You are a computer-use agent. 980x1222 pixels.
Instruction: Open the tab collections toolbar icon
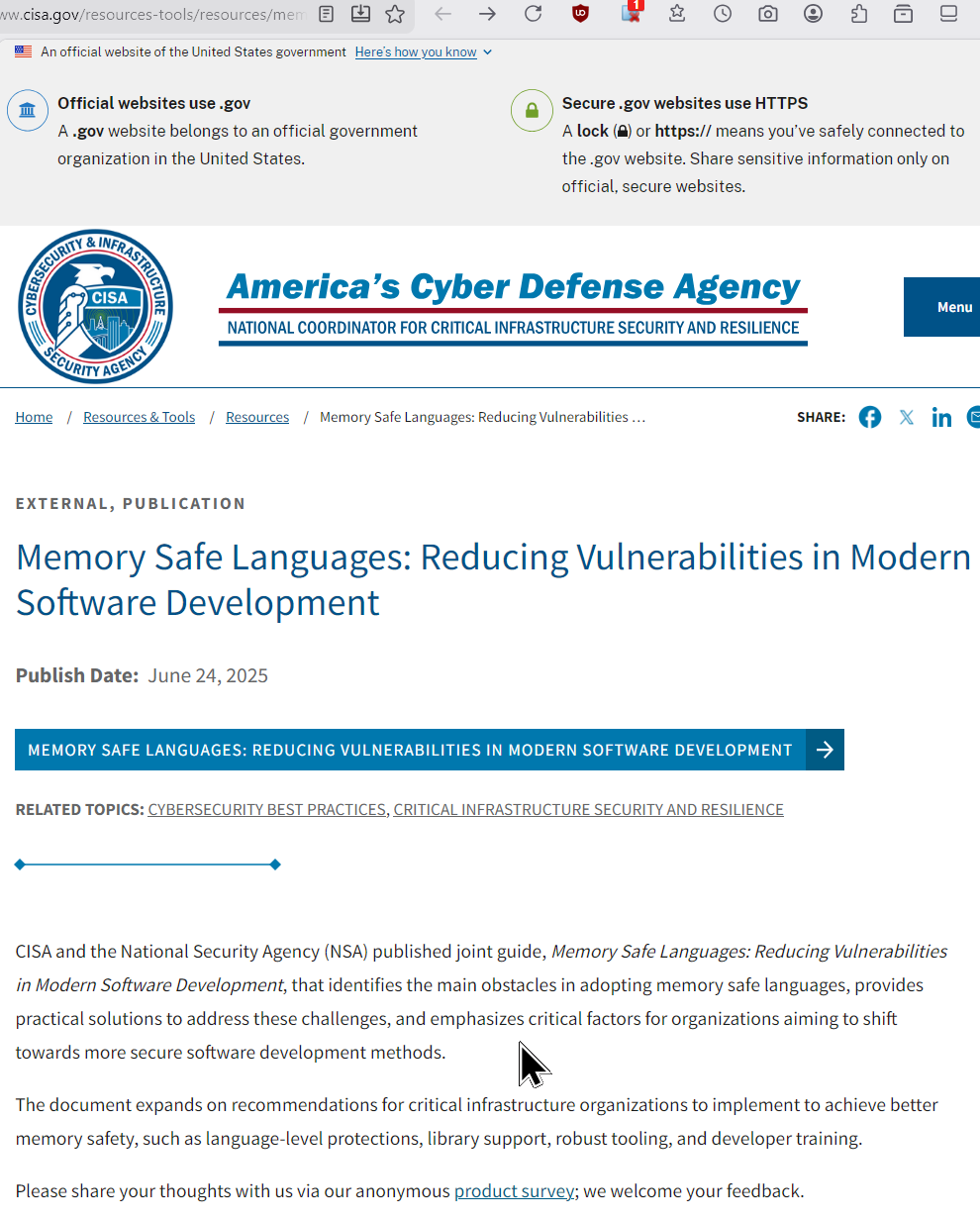point(903,14)
